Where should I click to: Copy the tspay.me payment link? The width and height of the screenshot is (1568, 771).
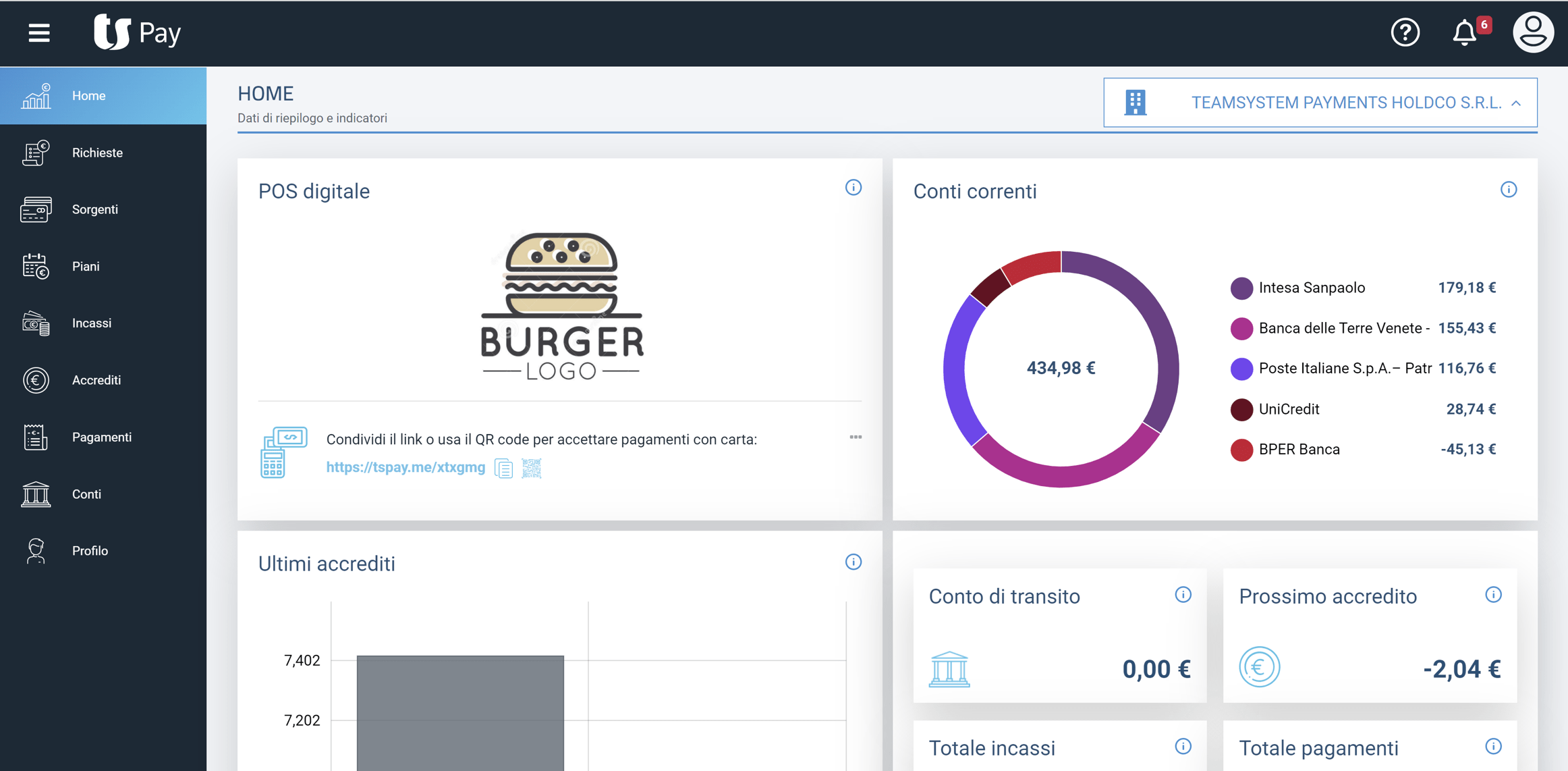pyautogui.click(x=504, y=468)
